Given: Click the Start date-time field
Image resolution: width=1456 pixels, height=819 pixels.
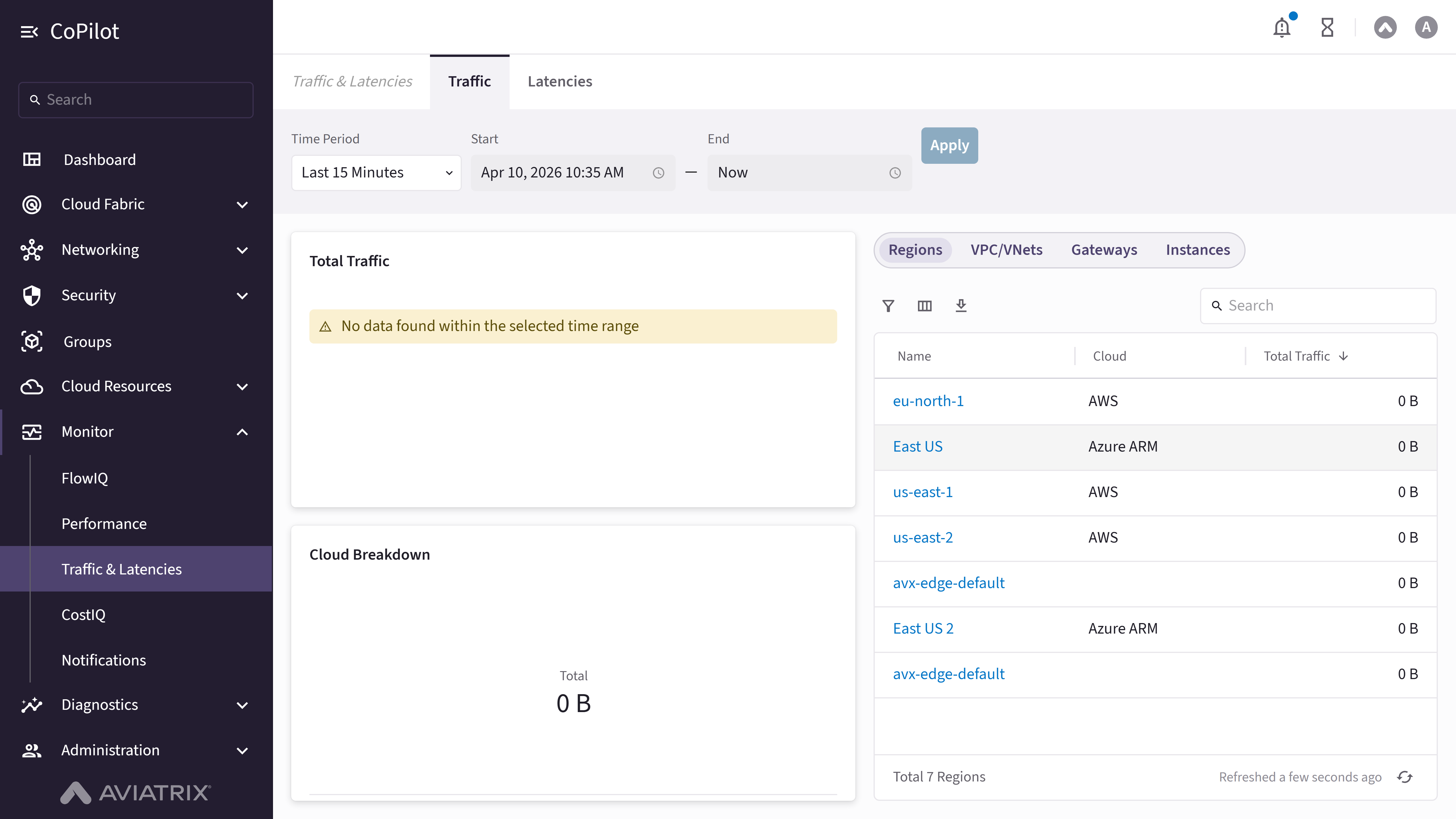Looking at the screenshot, I should (x=572, y=173).
